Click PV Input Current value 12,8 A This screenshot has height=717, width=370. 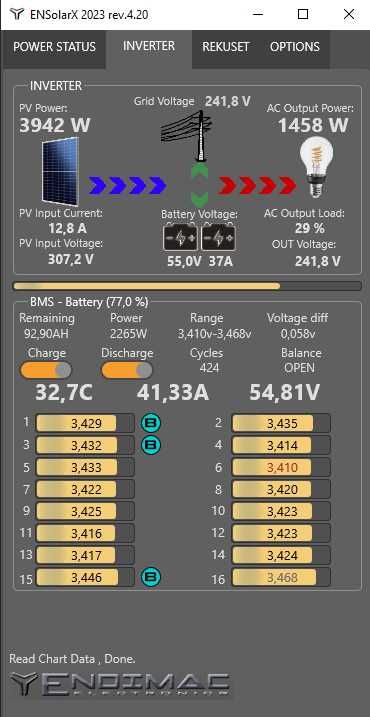[x=68, y=228]
